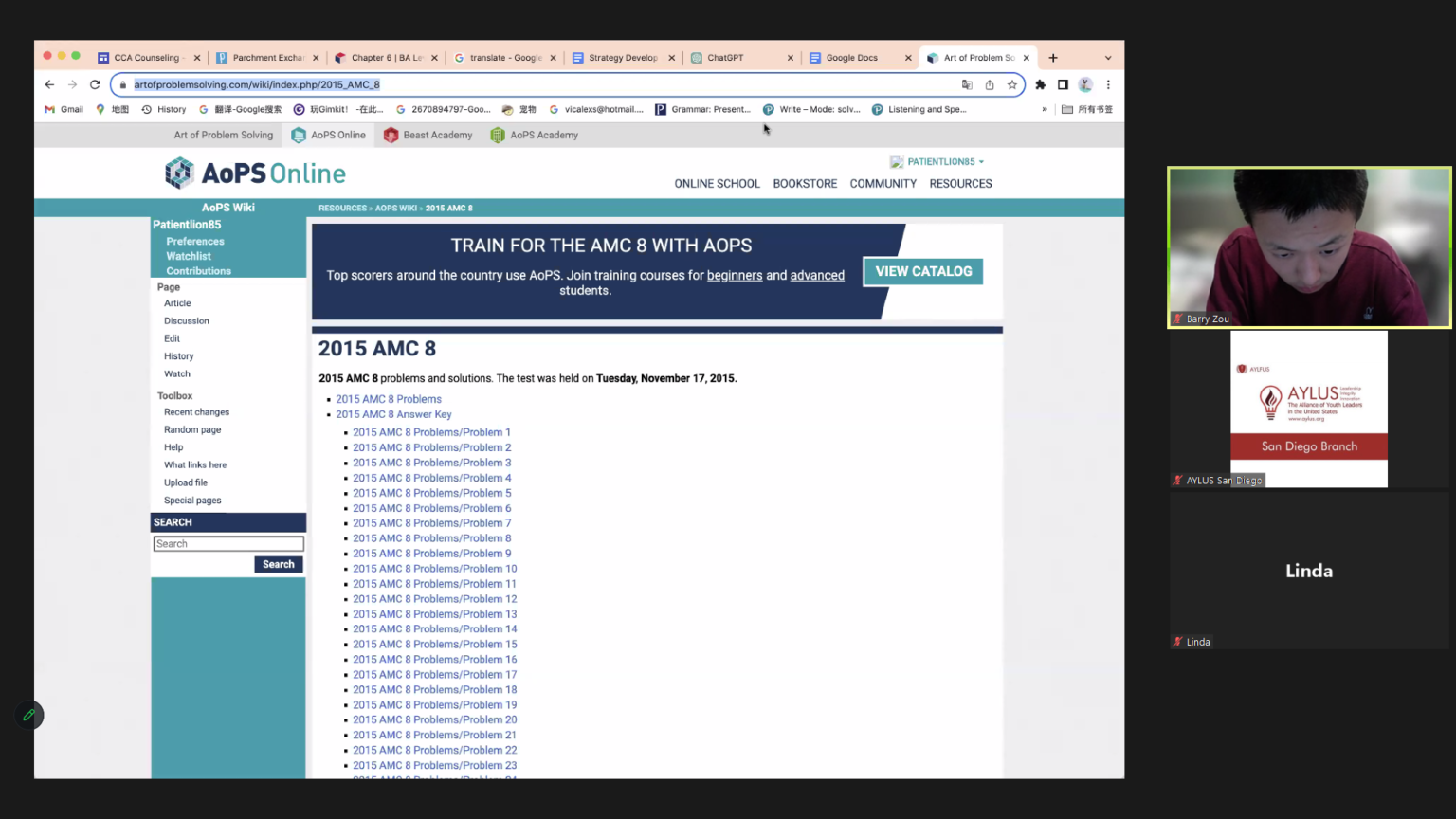This screenshot has width=1456, height=819.
Task: Open a new browser tab
Action: (x=1053, y=58)
